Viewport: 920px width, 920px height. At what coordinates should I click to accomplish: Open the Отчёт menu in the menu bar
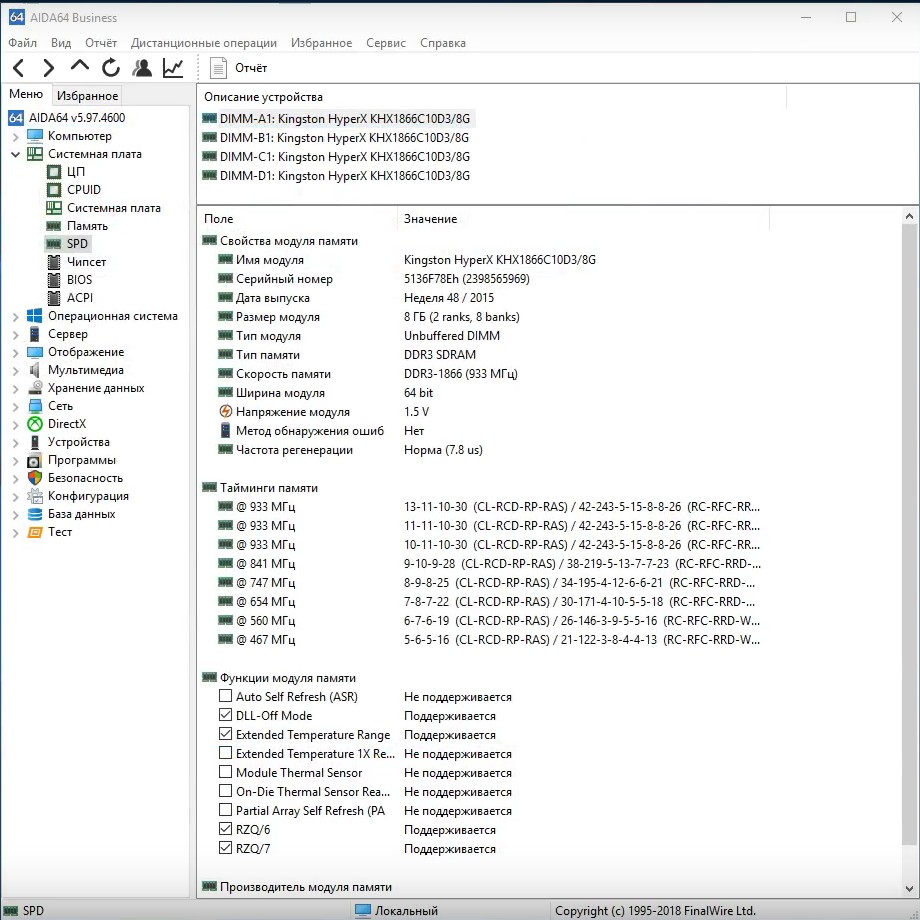tap(101, 43)
